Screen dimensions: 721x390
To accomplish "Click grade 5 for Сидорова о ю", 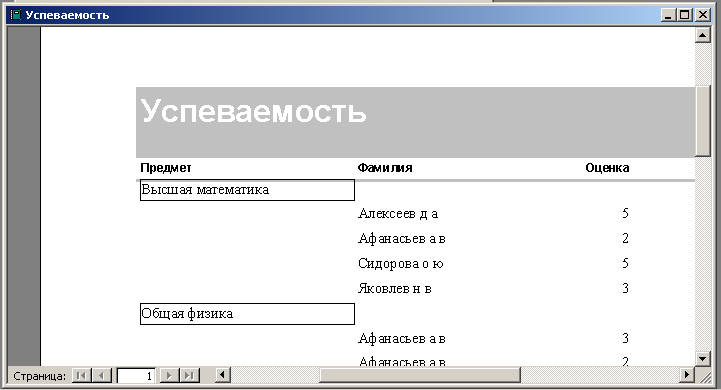I will click(x=625, y=264).
